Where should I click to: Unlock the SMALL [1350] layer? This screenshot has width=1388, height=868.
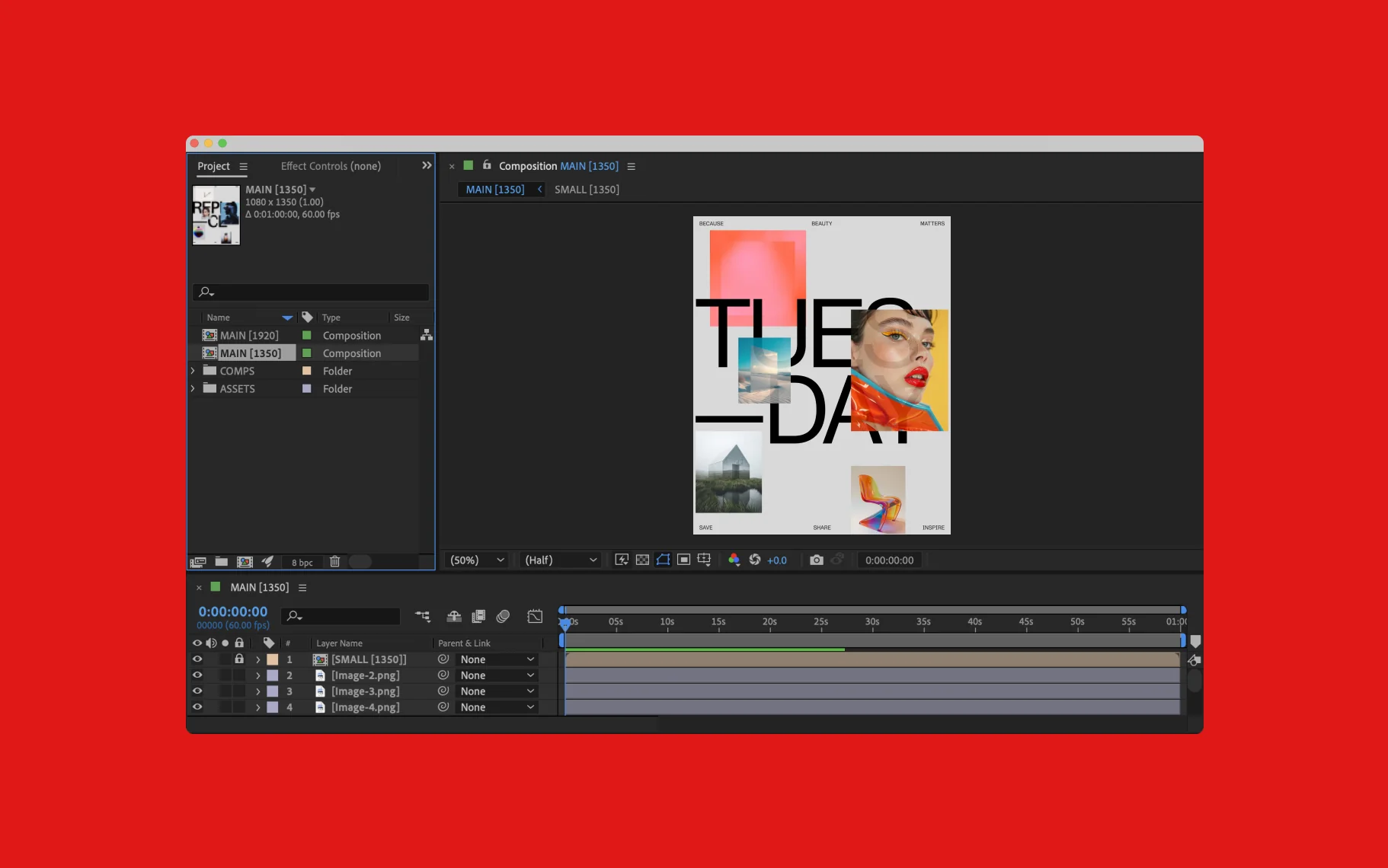pyautogui.click(x=239, y=659)
